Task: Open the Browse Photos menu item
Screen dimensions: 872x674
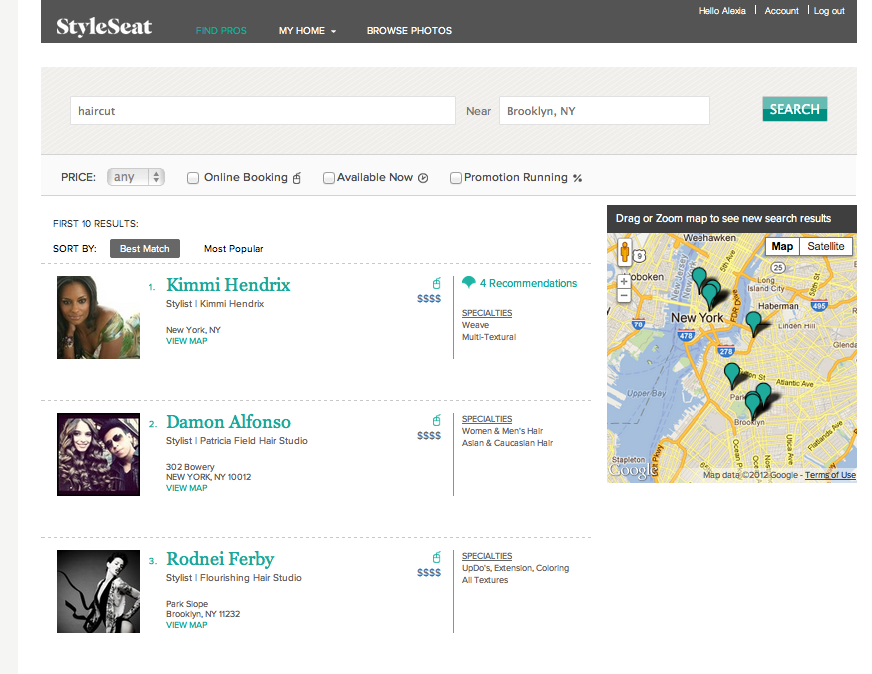Action: (409, 31)
